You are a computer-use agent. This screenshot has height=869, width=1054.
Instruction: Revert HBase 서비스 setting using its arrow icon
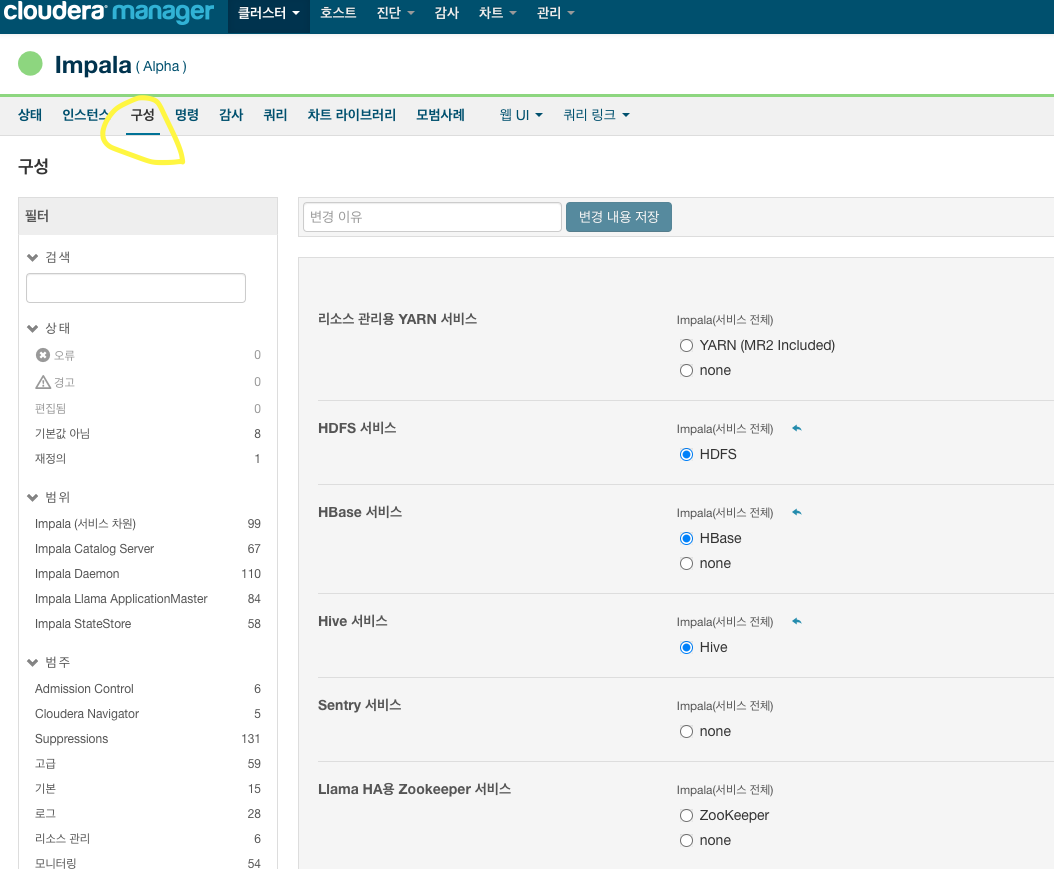point(797,512)
